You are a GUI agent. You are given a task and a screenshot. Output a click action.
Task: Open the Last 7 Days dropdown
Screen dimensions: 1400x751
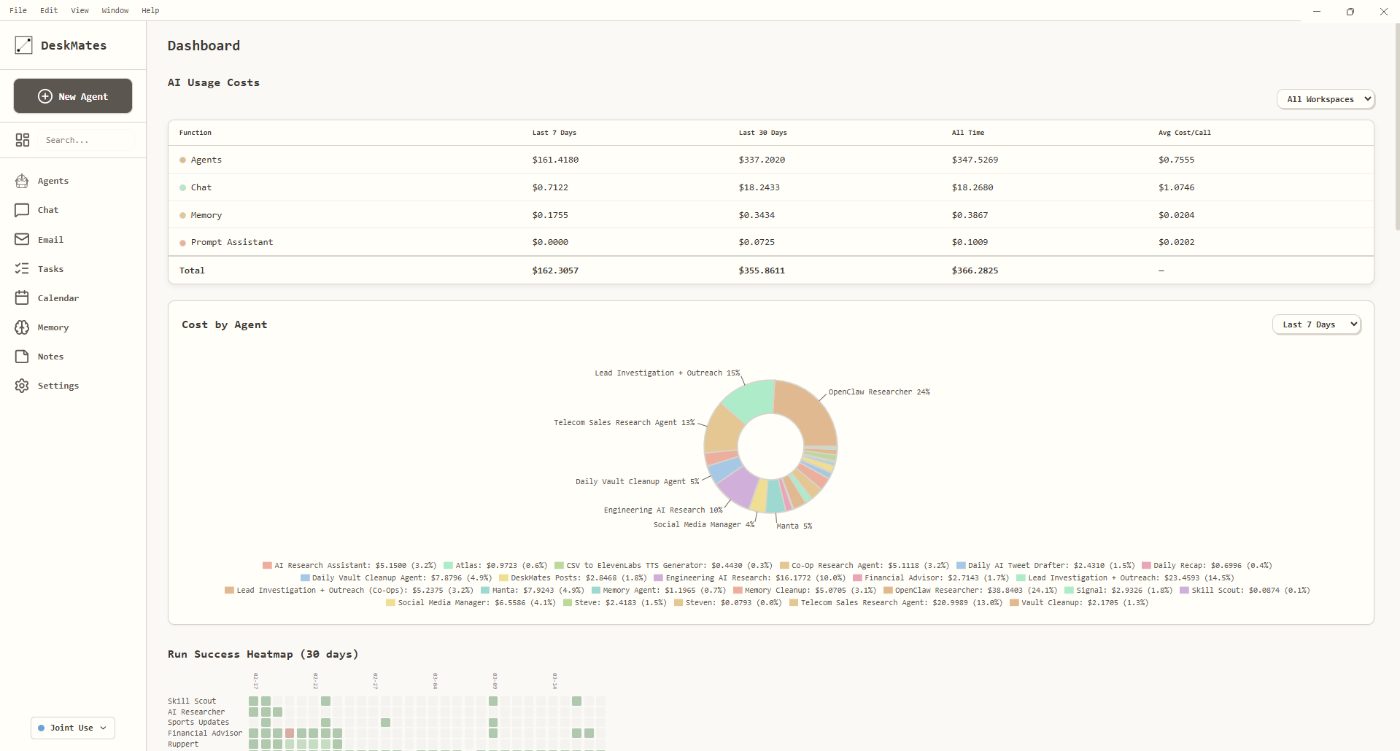[1316, 324]
